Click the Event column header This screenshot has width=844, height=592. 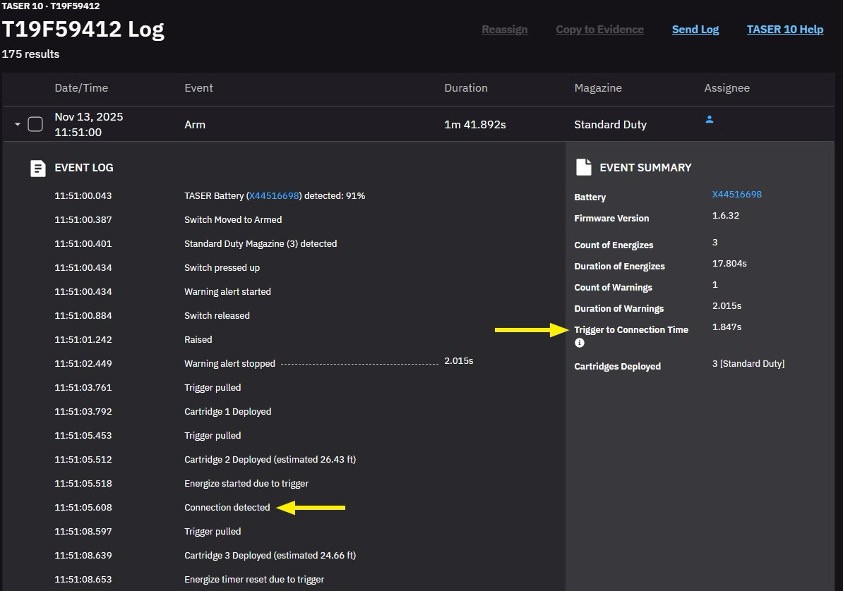(198, 88)
